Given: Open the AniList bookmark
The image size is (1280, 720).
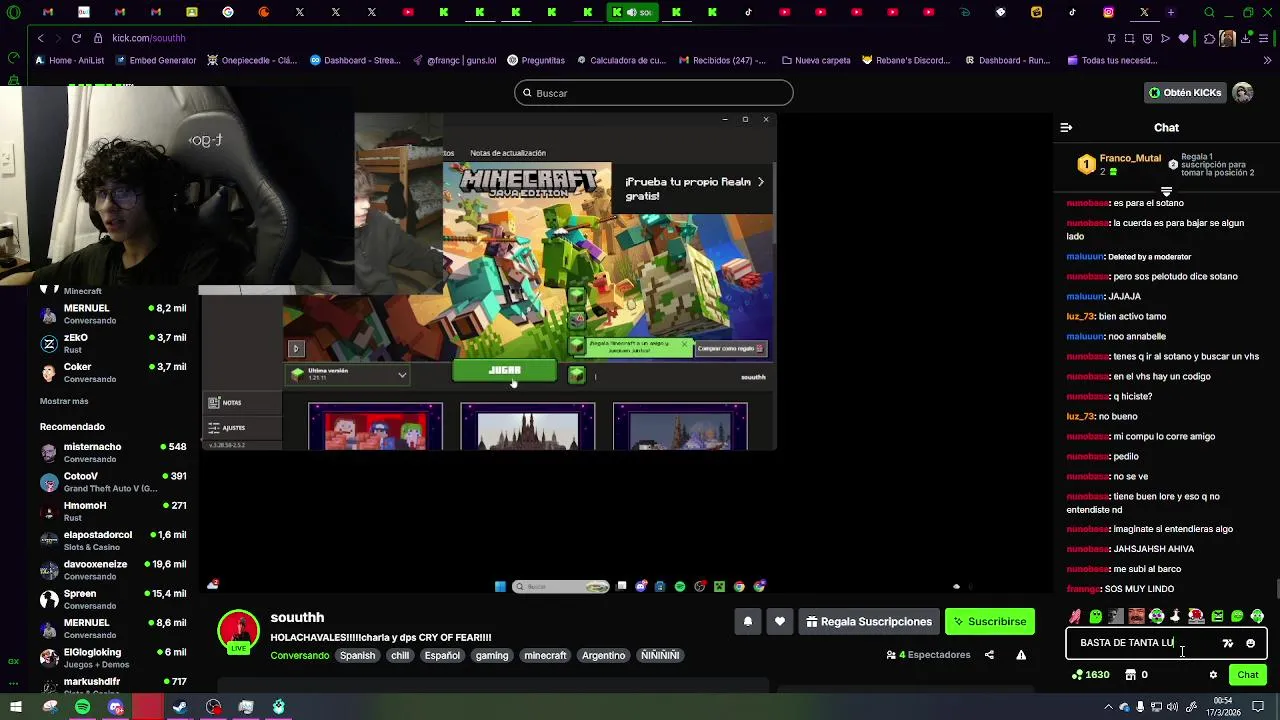Looking at the screenshot, I should (69, 60).
